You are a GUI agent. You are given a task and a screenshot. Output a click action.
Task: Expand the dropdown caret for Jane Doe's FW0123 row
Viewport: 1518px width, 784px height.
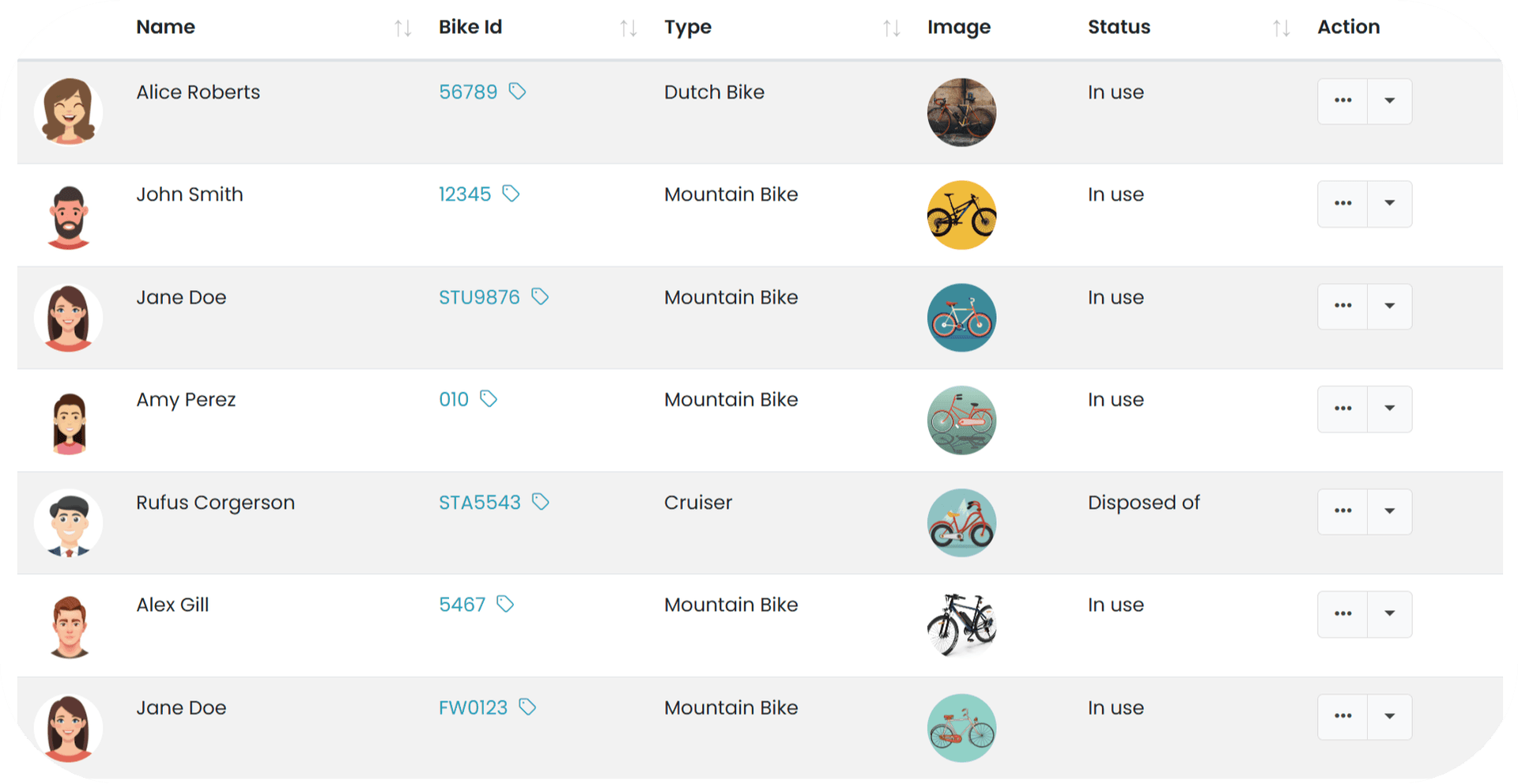point(1389,717)
